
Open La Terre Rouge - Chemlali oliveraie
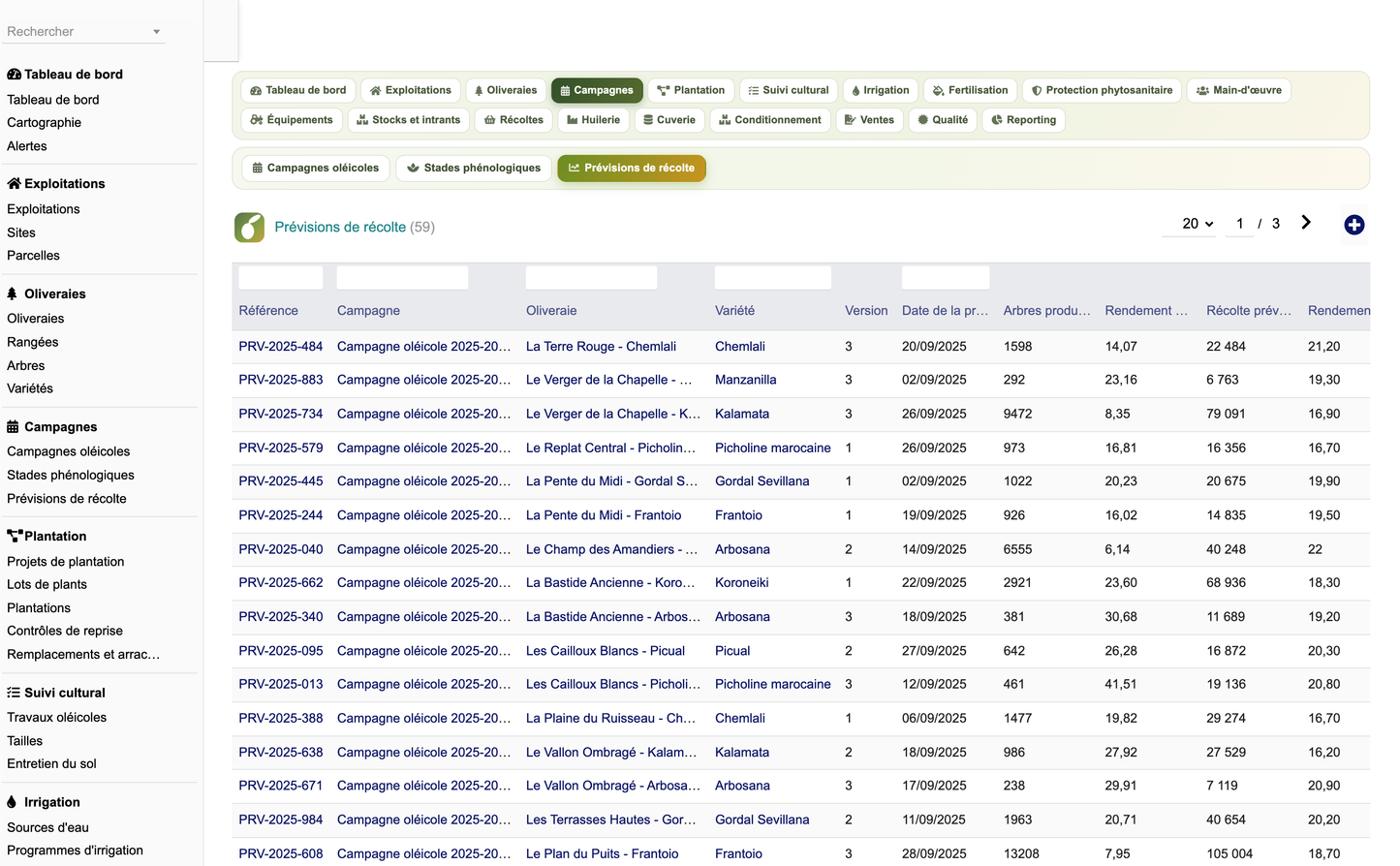[x=601, y=347]
